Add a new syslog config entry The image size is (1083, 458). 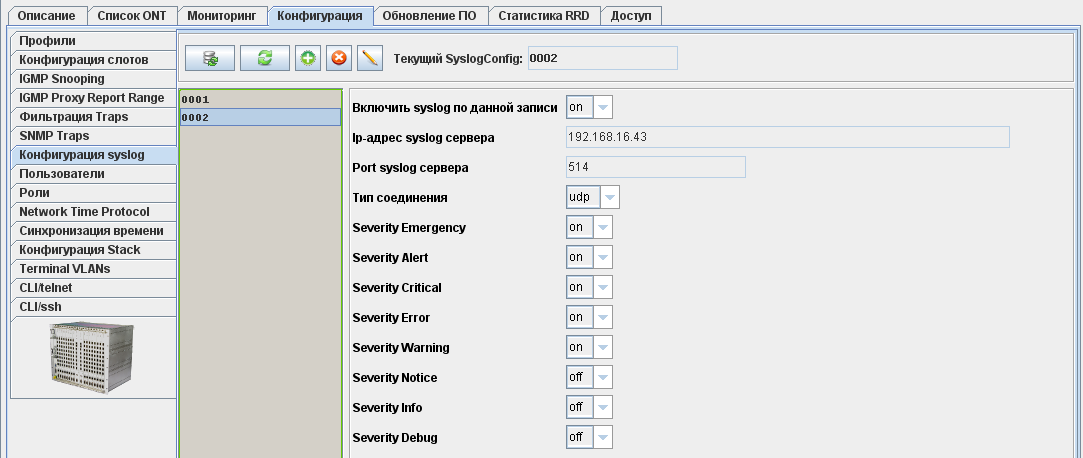coord(307,58)
